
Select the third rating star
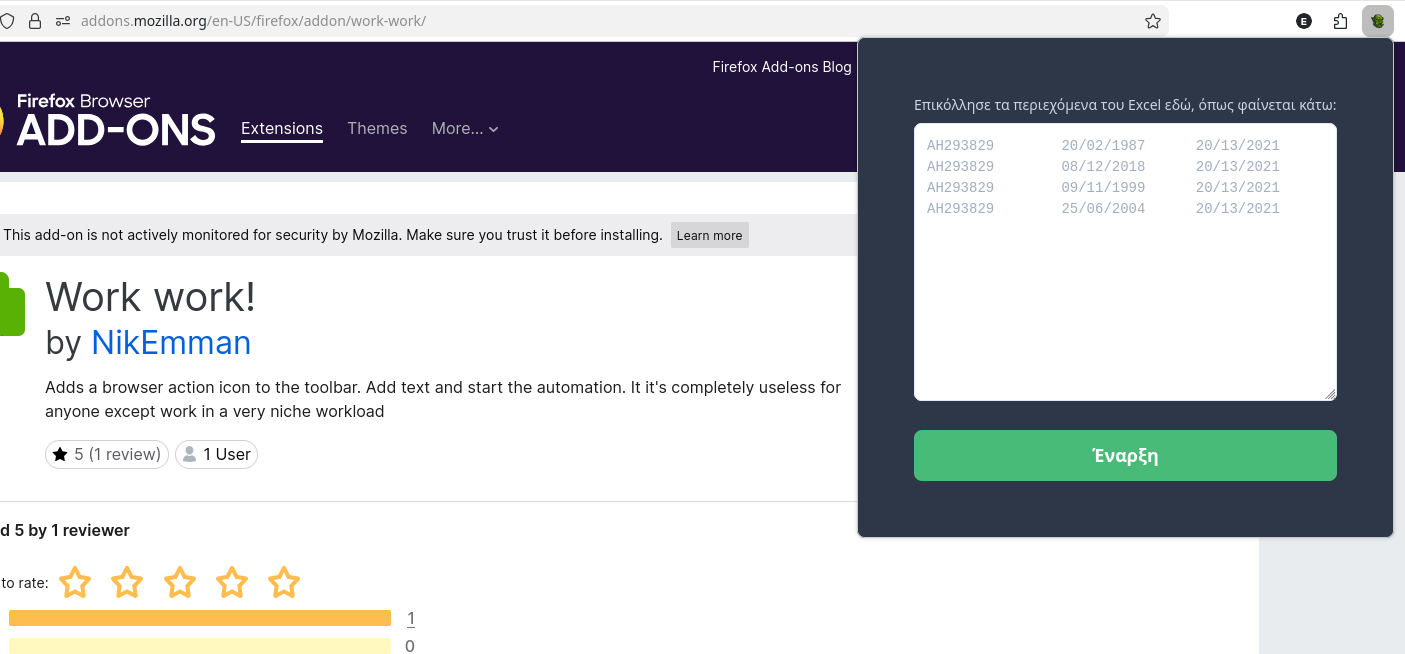pos(180,582)
